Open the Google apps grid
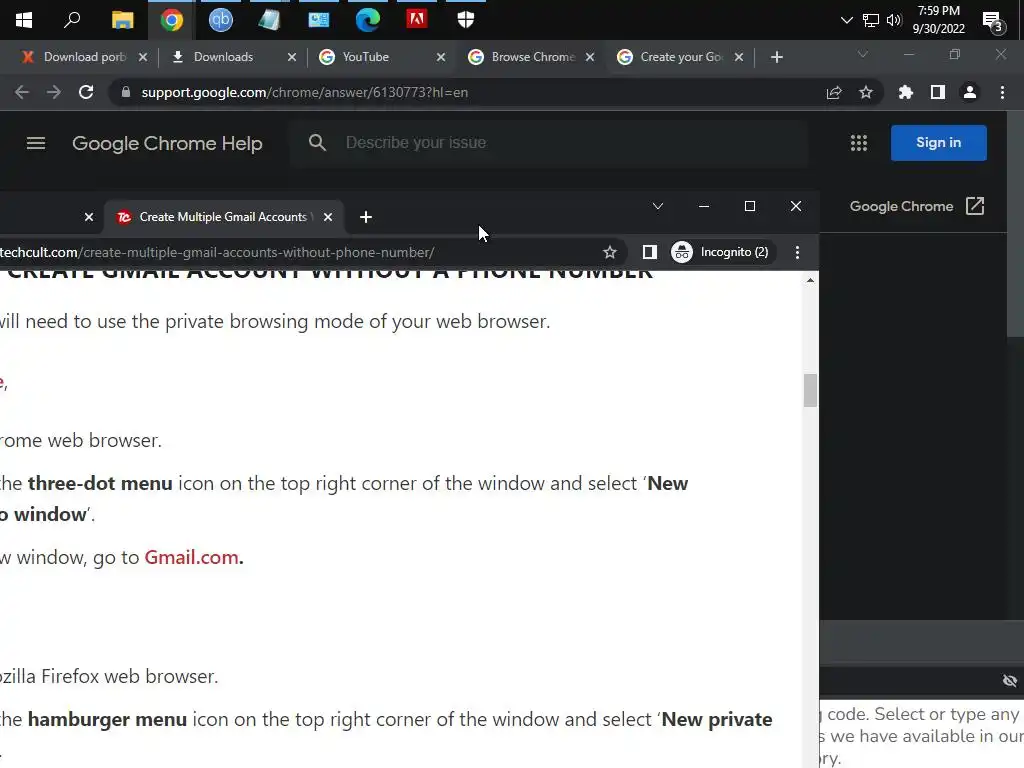This screenshot has width=1024, height=768. 859,143
